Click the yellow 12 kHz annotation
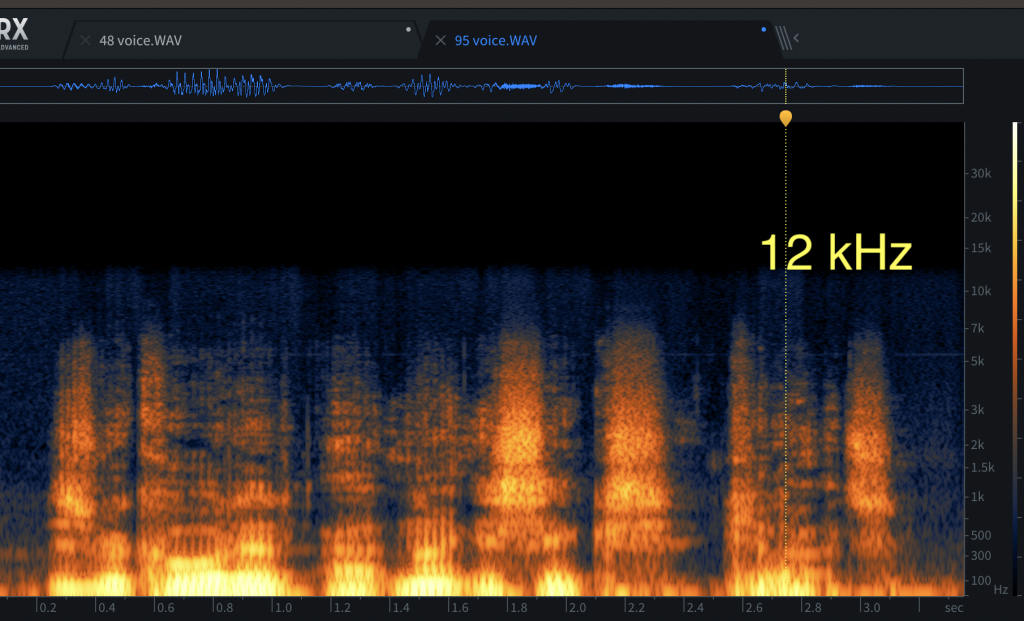 (x=836, y=253)
